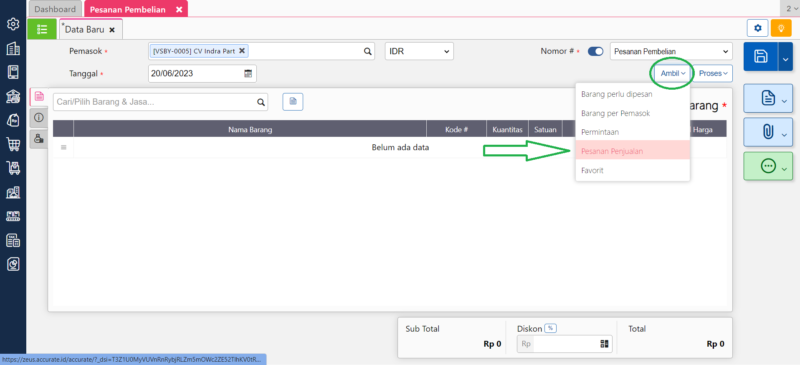This screenshot has height=365, width=800.
Task: Expand the save button arrow menu
Action: click(x=785, y=56)
